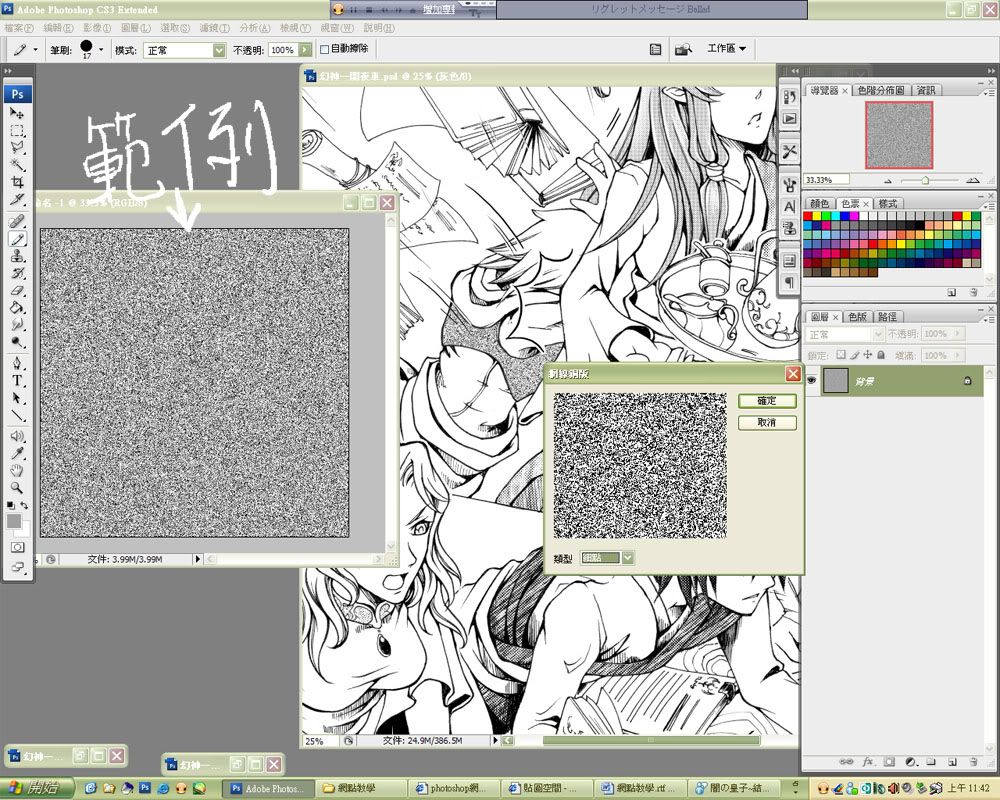This screenshot has width=1000, height=800.
Task: Select the Zoom tool
Action: [x=17, y=489]
